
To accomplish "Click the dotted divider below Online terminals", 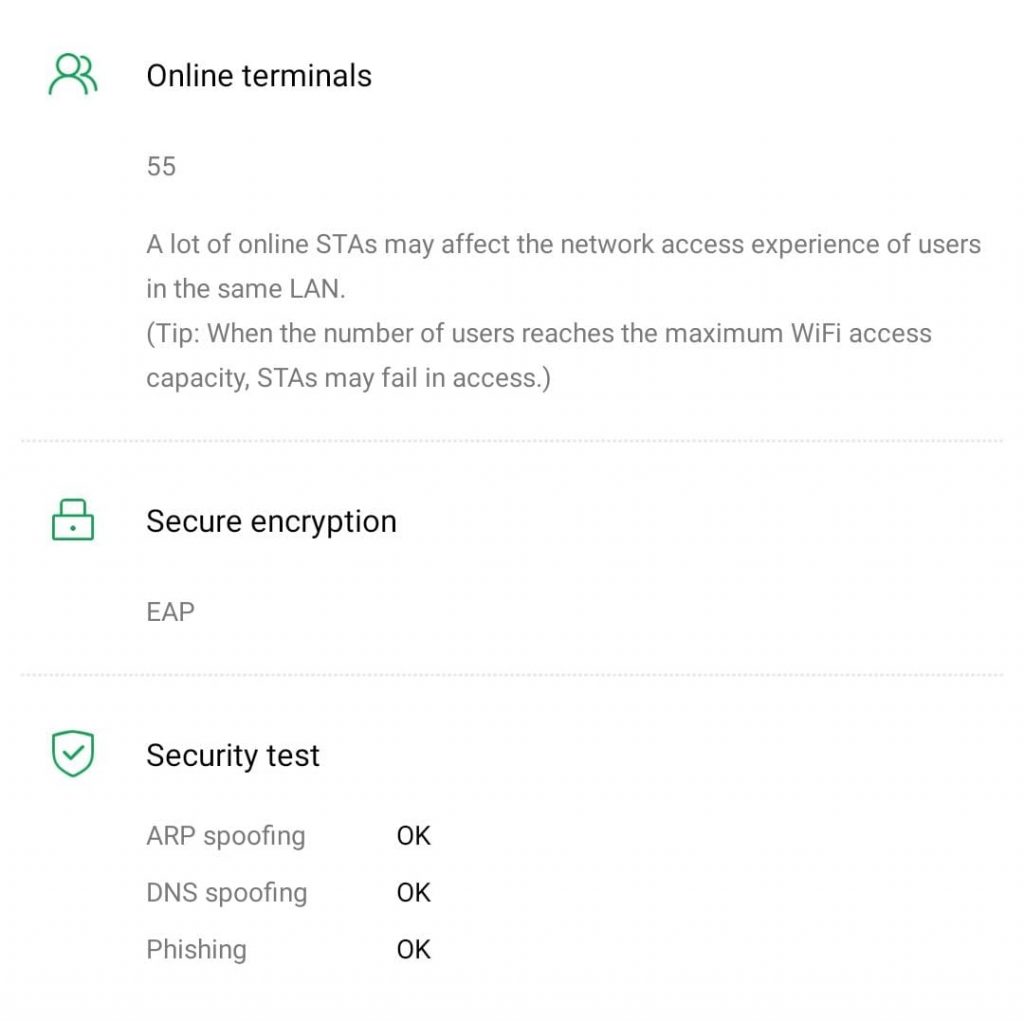I will point(512,441).
